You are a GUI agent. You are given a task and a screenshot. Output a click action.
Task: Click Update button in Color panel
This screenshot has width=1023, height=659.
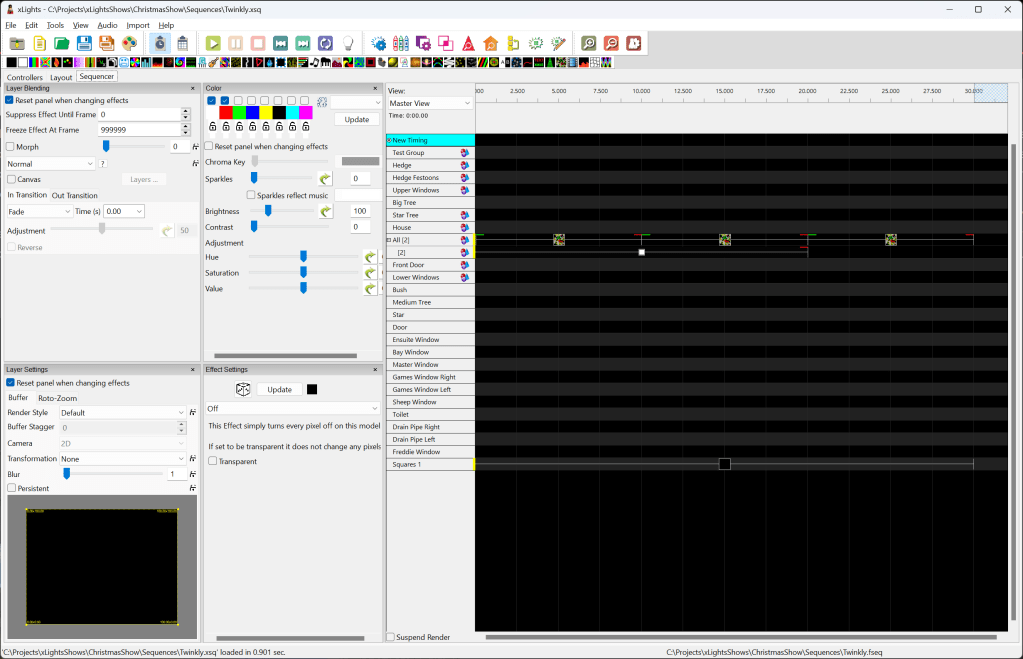coord(356,119)
